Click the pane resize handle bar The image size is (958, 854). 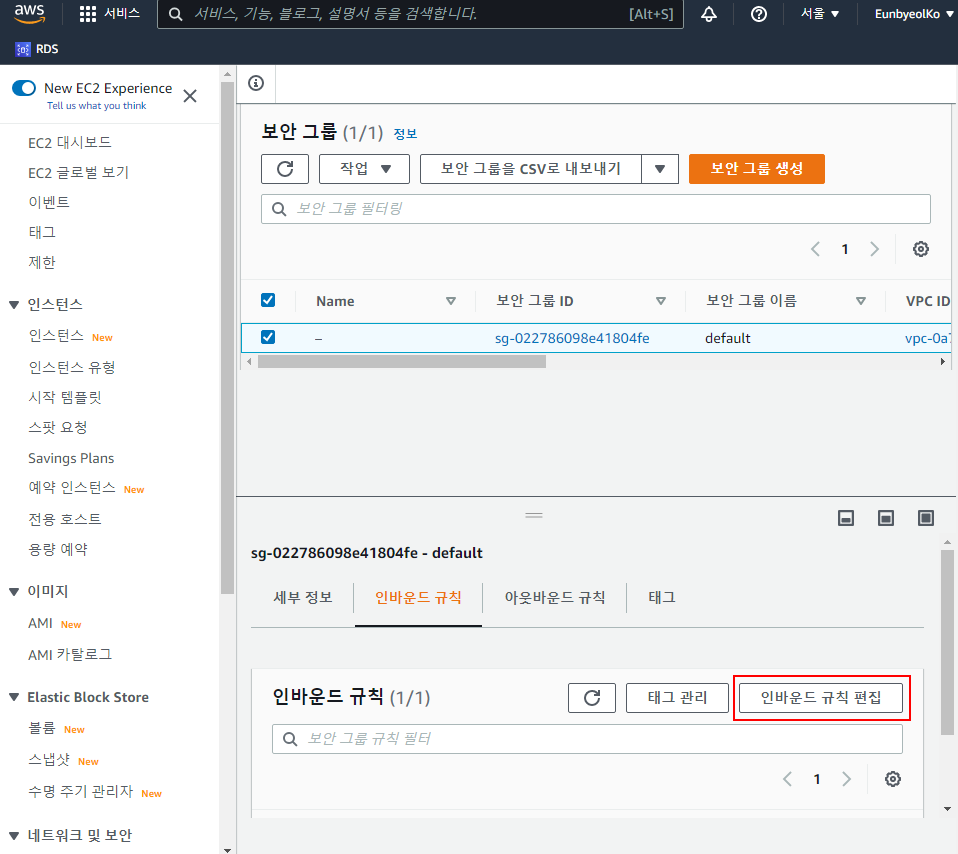click(534, 515)
